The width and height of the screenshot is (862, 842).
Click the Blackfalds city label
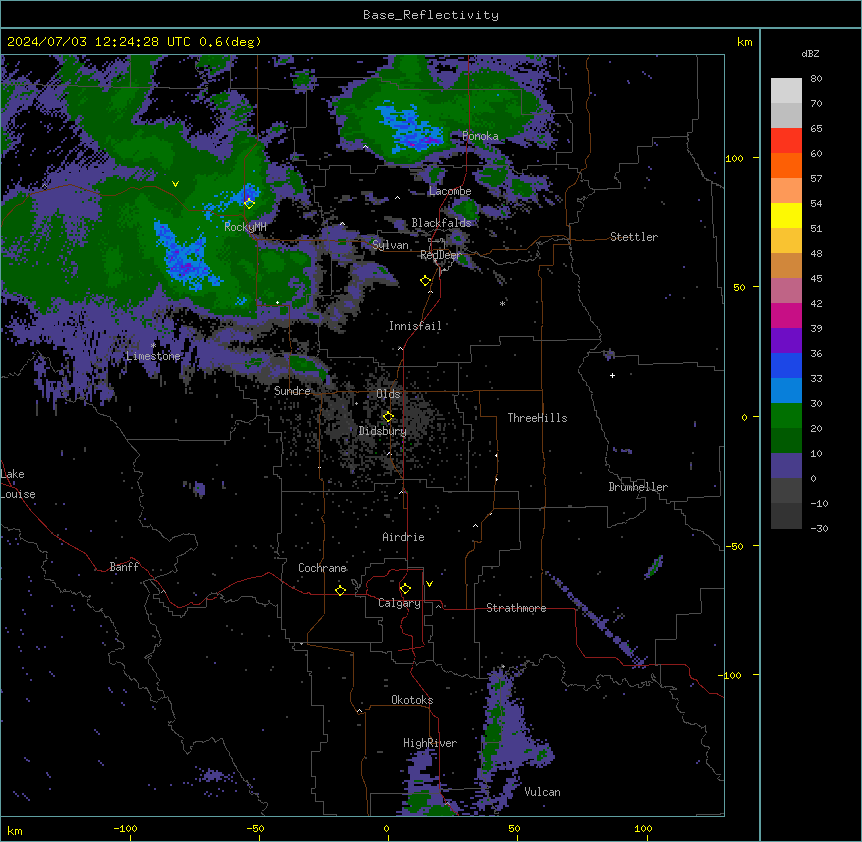[x=441, y=223]
